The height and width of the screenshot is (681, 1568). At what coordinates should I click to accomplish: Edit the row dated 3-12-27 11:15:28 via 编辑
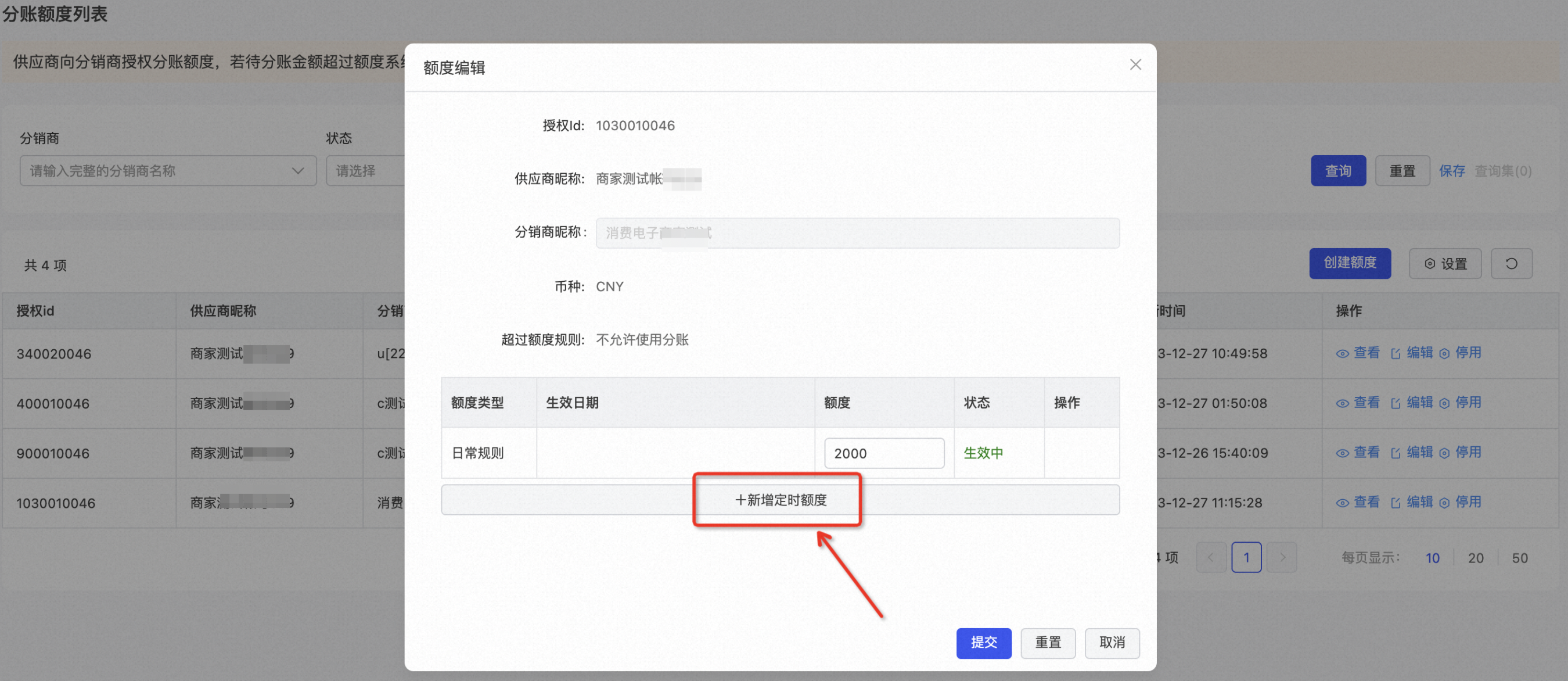pyautogui.click(x=1412, y=503)
